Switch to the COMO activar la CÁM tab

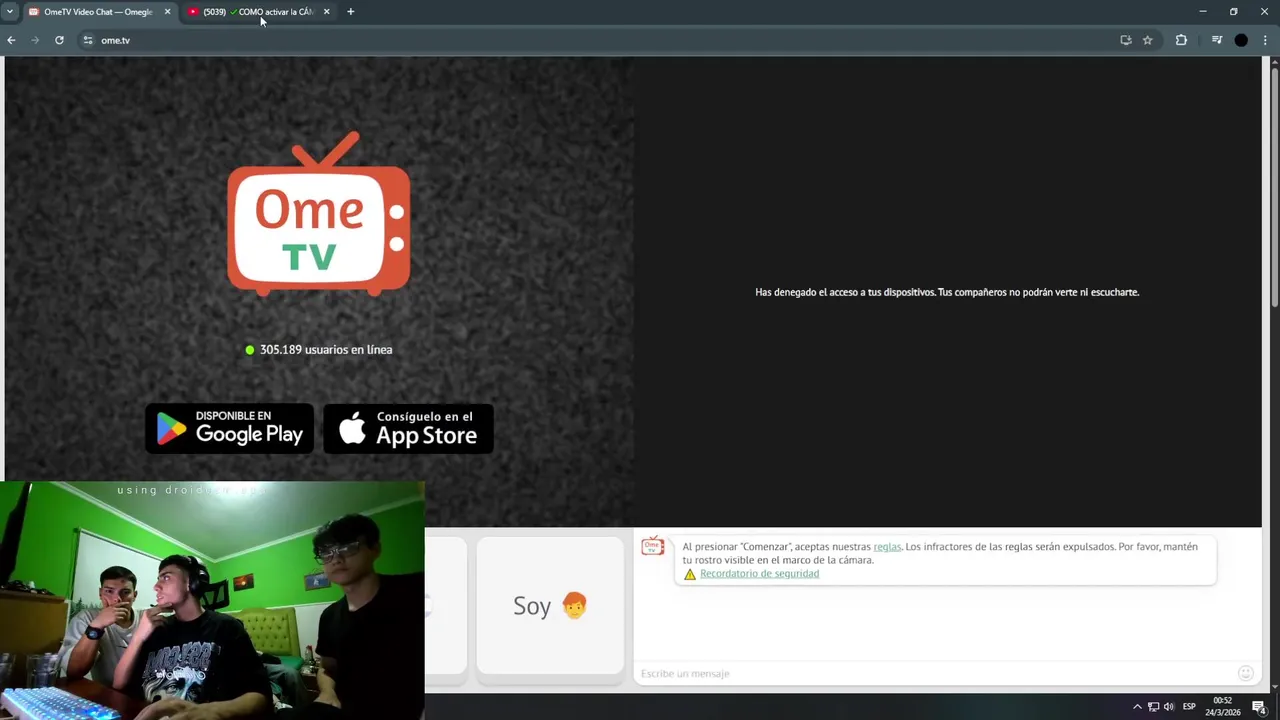click(x=260, y=12)
